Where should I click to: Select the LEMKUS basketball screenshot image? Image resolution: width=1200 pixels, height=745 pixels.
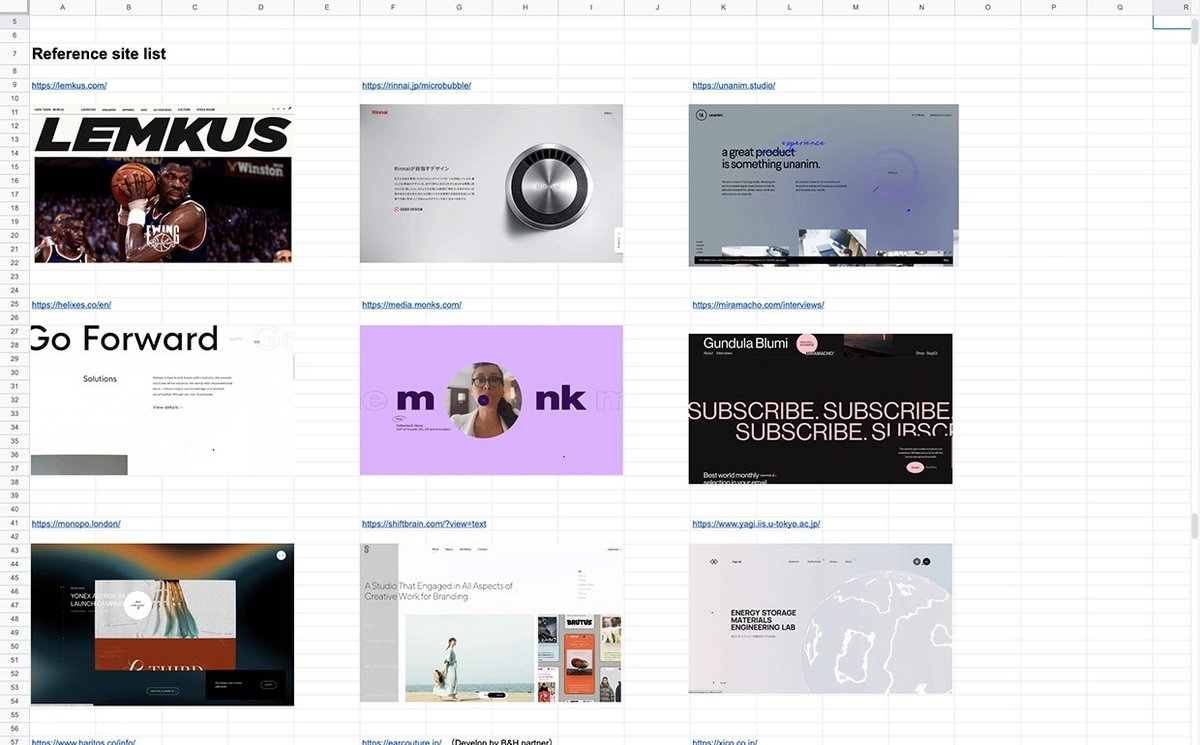click(x=161, y=183)
